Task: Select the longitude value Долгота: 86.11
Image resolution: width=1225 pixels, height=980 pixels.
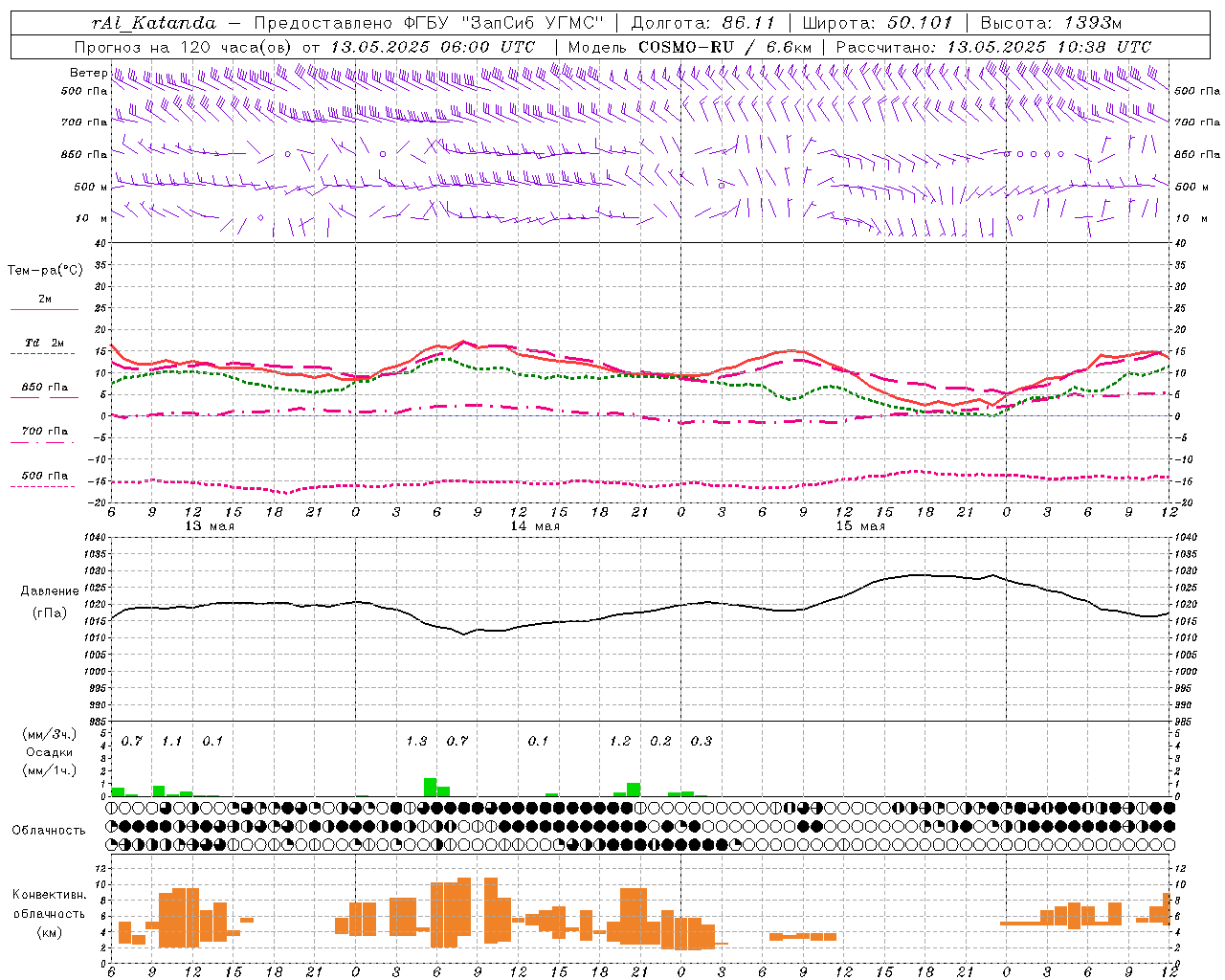Action: click(x=702, y=23)
